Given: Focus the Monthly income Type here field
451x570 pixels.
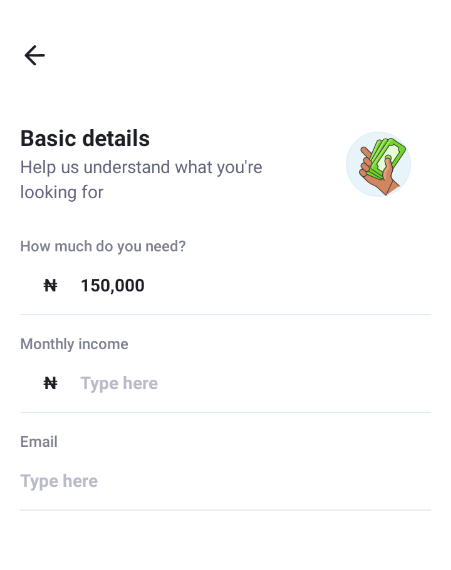Looking at the screenshot, I should click(x=225, y=384).
